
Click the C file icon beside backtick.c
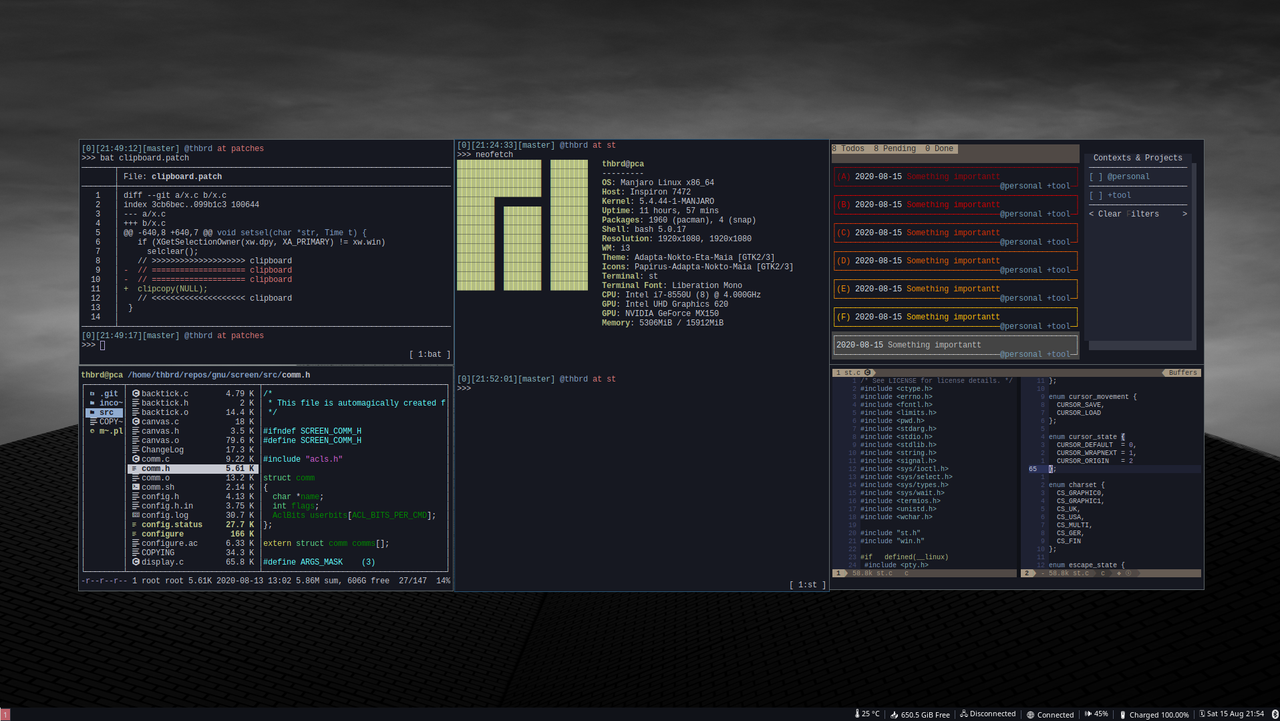click(x=135, y=394)
